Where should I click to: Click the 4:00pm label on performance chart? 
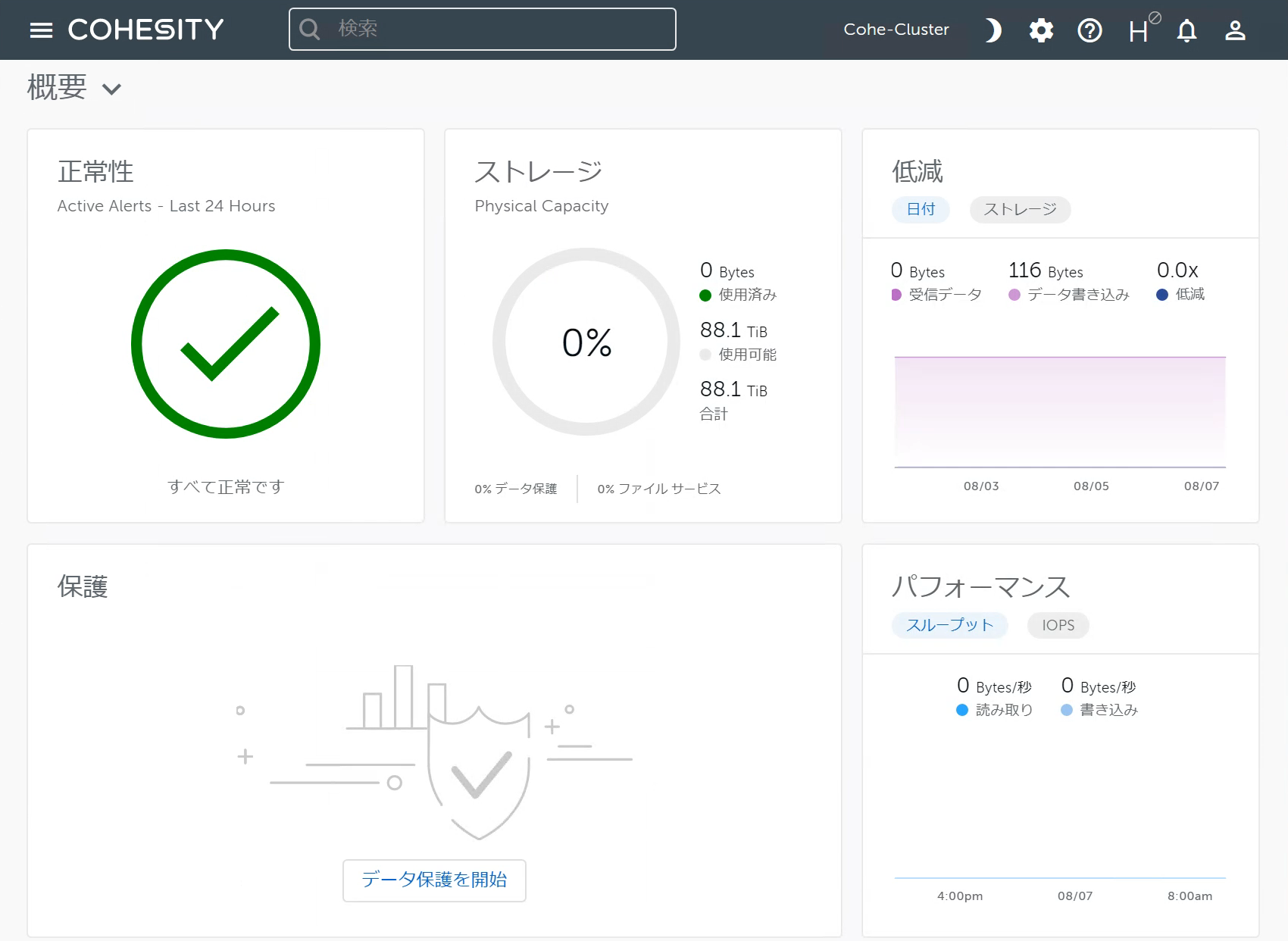(x=960, y=896)
